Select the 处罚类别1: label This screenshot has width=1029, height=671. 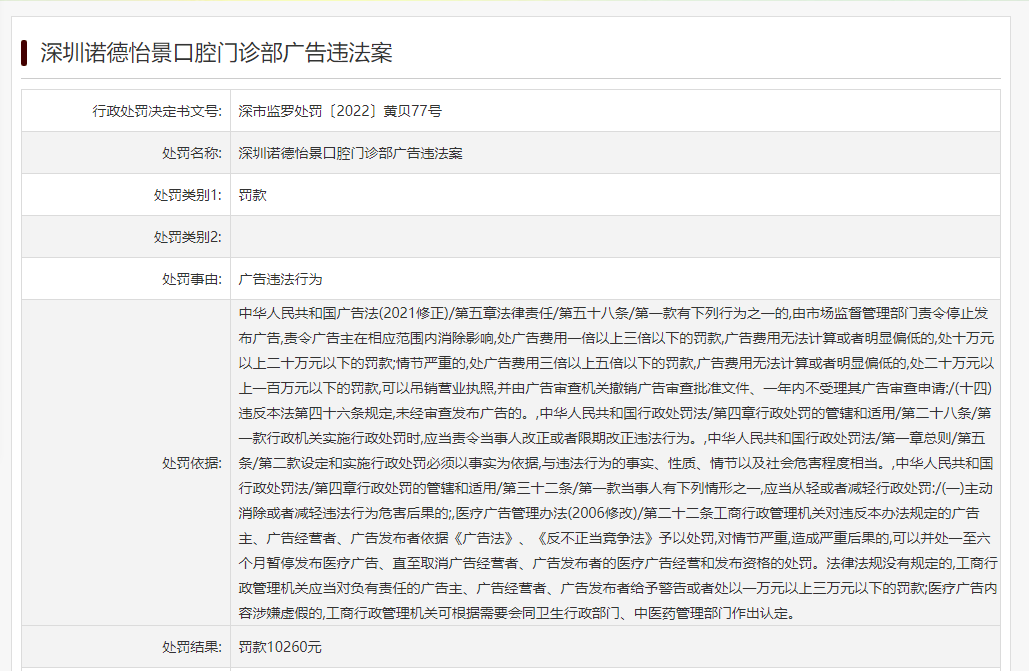point(187,195)
